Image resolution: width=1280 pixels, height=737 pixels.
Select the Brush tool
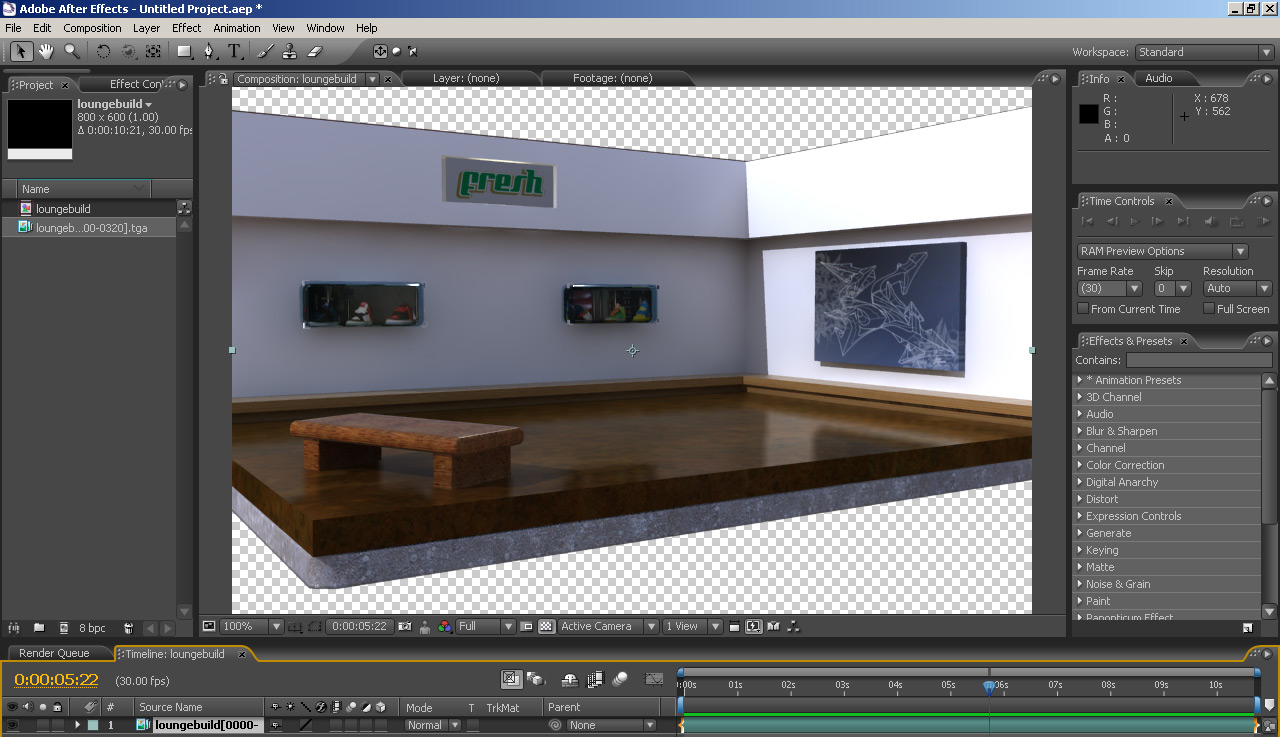(265, 51)
